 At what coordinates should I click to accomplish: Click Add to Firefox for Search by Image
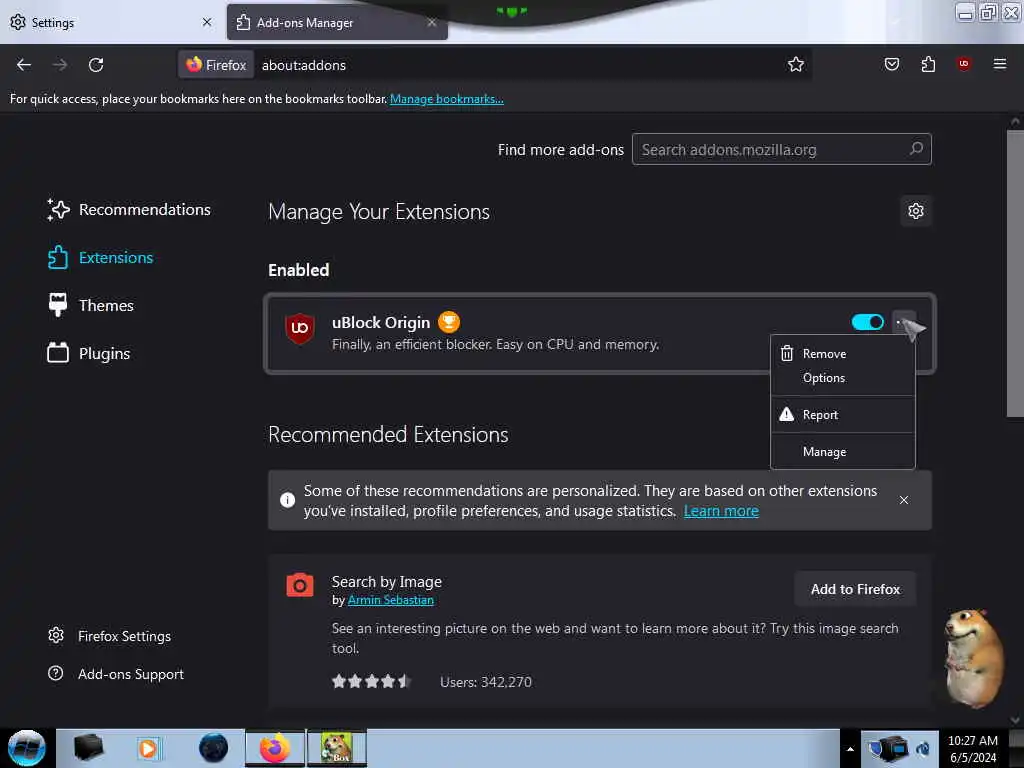855,589
